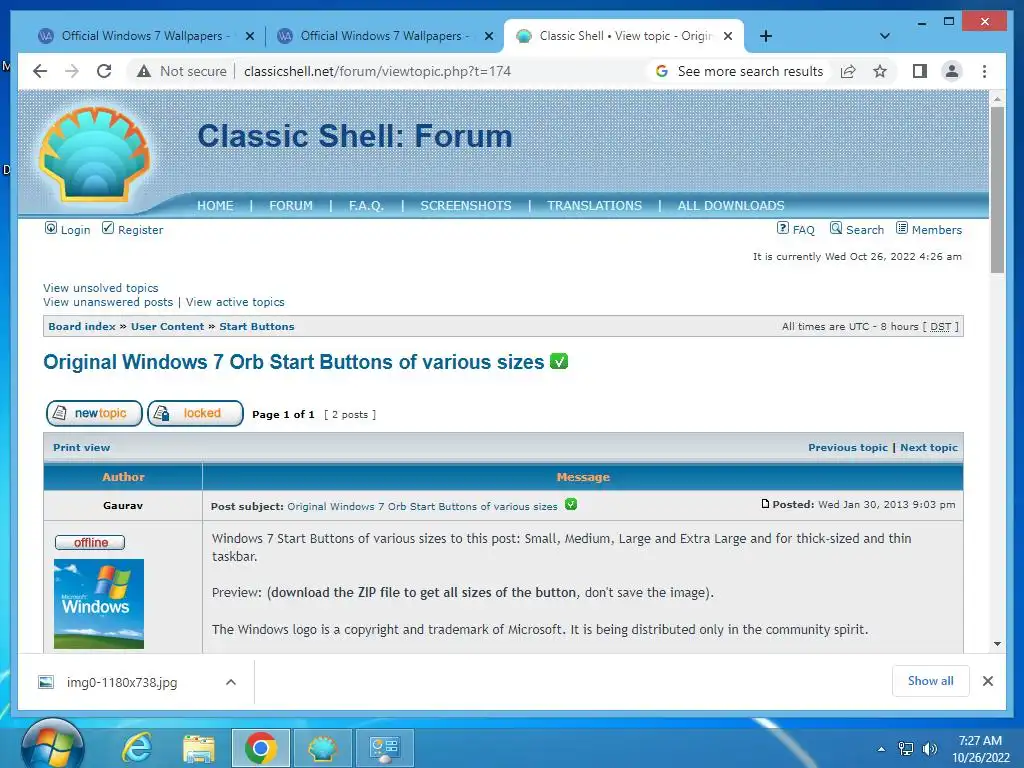The image size is (1024, 768).
Task: Show hidden system tray icons
Action: (x=882, y=749)
